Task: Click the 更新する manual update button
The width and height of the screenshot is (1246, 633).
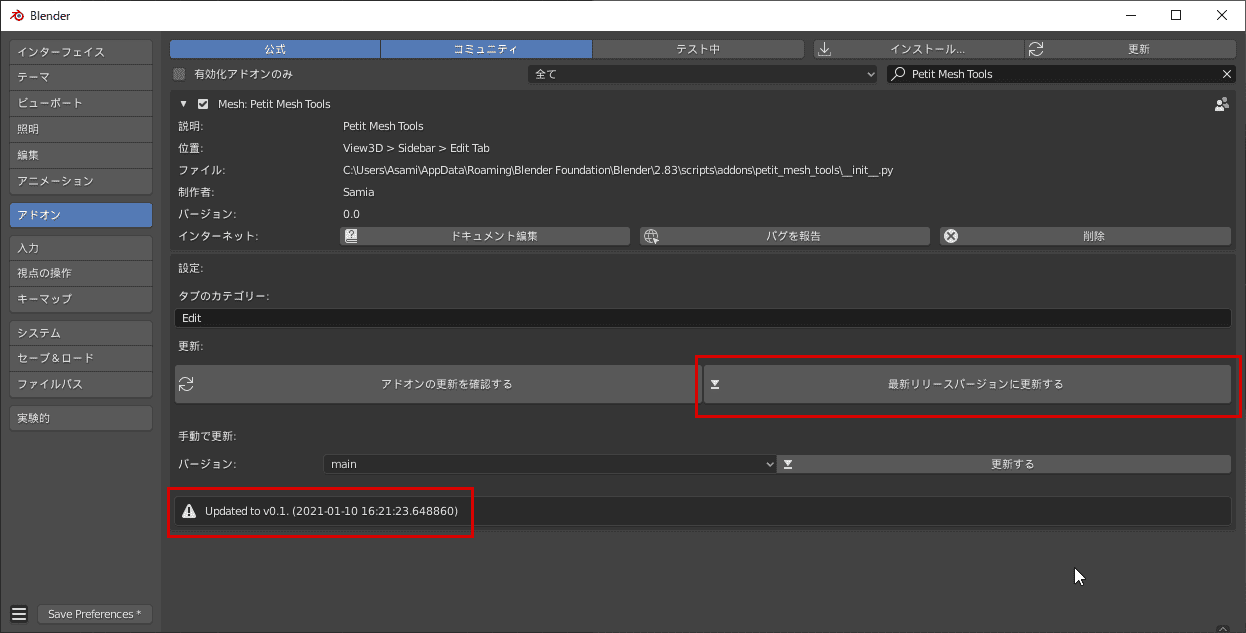Action: 1004,464
